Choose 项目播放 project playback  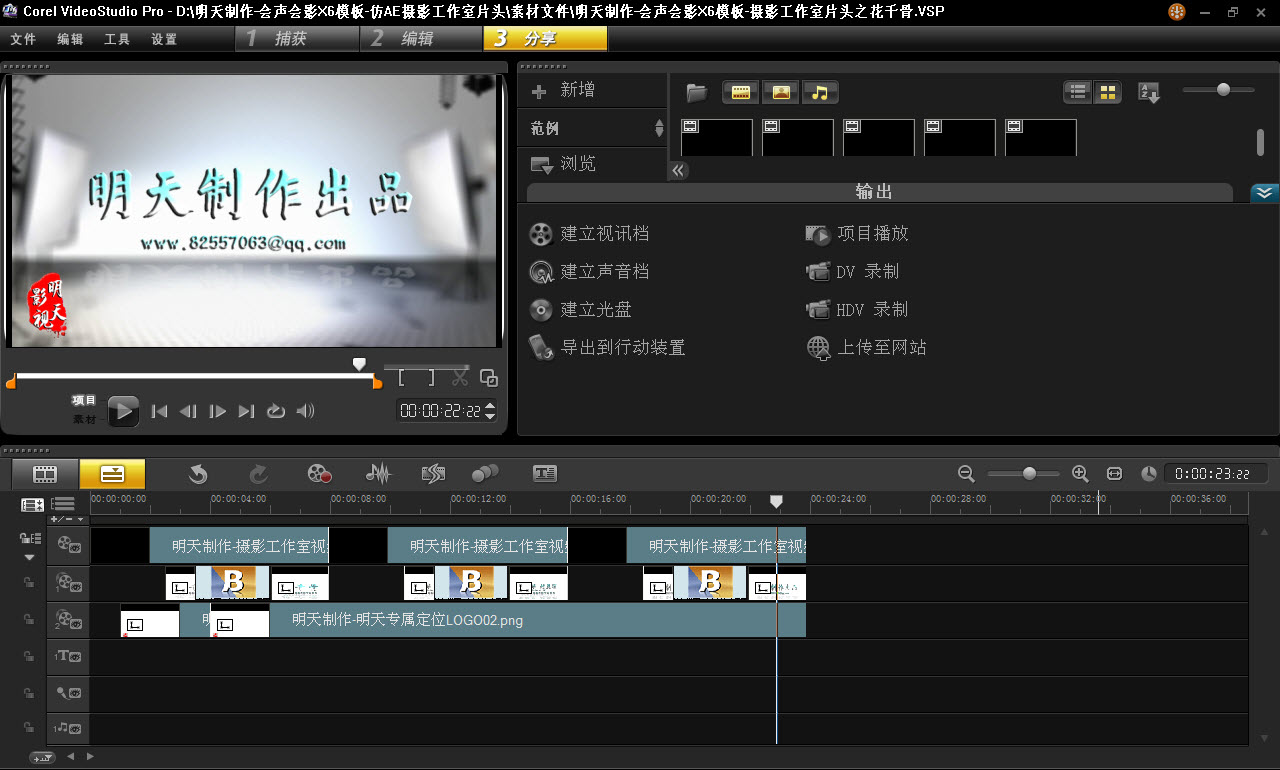[x=858, y=234]
